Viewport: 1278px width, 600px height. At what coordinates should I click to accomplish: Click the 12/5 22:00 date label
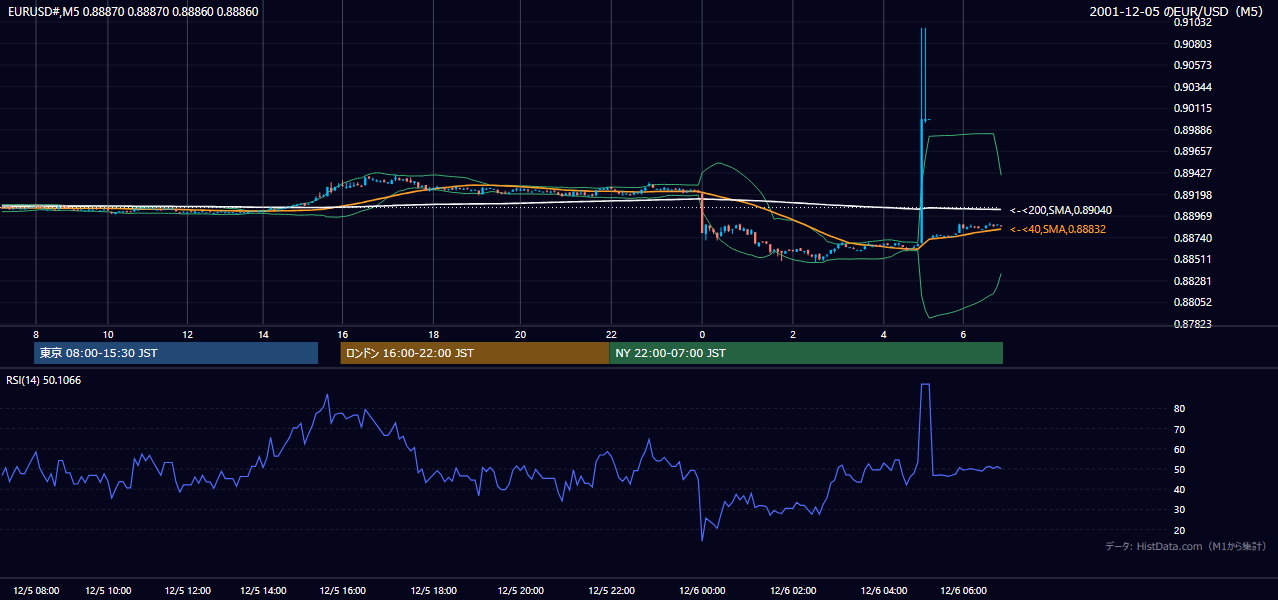click(x=612, y=590)
